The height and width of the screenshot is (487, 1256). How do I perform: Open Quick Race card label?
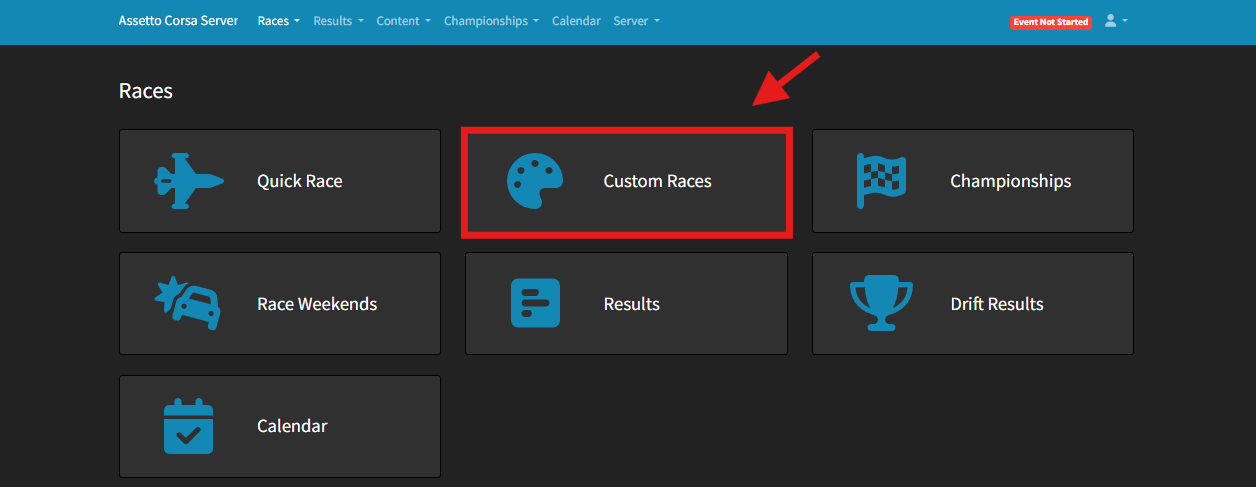[300, 181]
